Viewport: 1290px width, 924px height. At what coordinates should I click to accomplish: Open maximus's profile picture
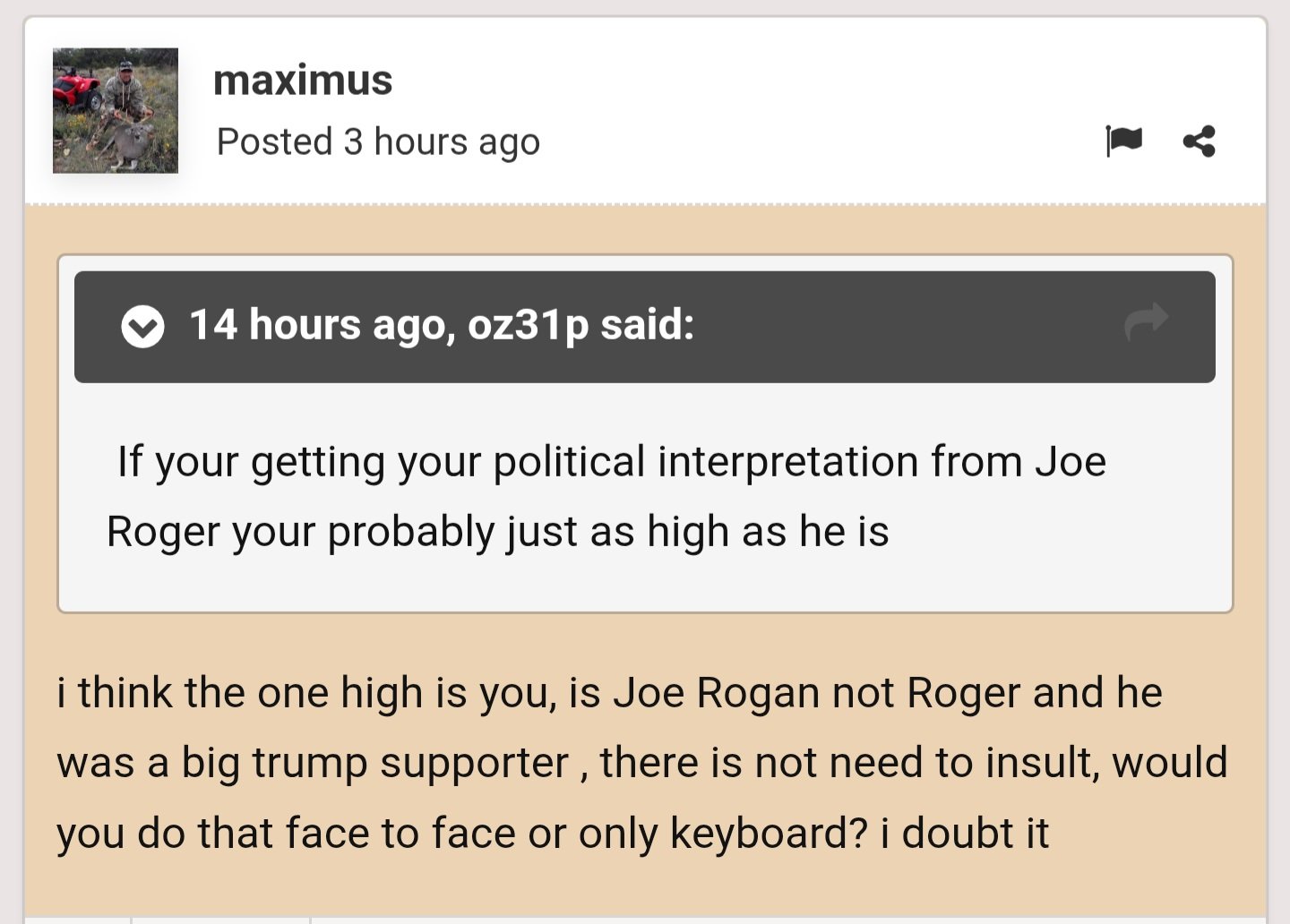pos(116,110)
